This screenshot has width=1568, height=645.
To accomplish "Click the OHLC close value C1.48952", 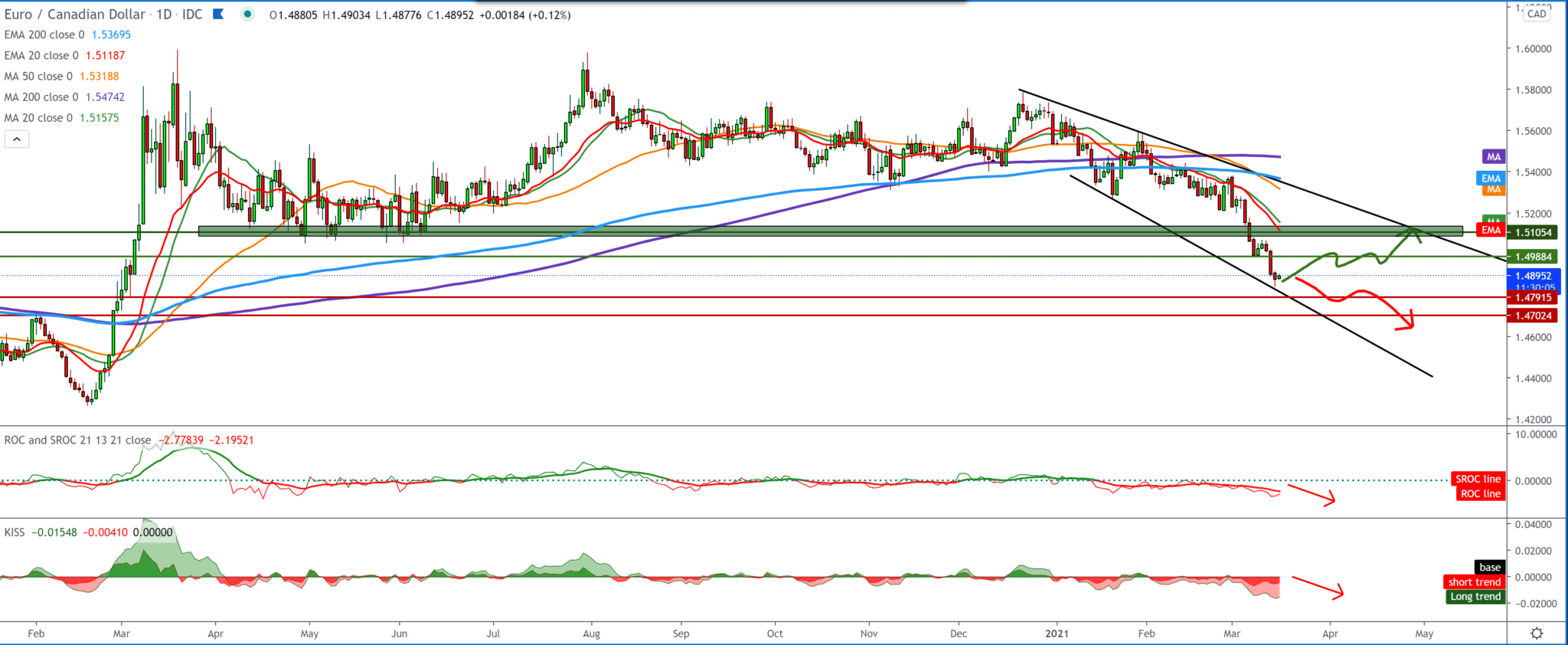I will [x=450, y=15].
